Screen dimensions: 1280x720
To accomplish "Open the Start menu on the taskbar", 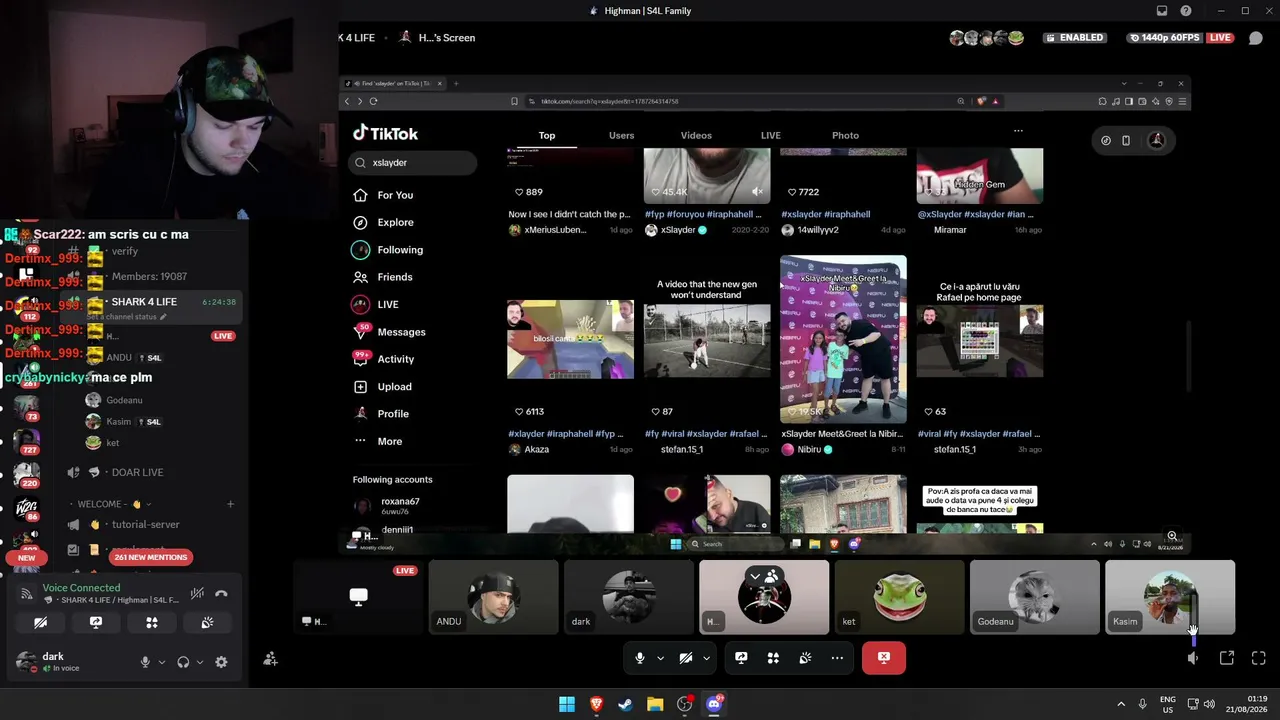I will (x=567, y=704).
